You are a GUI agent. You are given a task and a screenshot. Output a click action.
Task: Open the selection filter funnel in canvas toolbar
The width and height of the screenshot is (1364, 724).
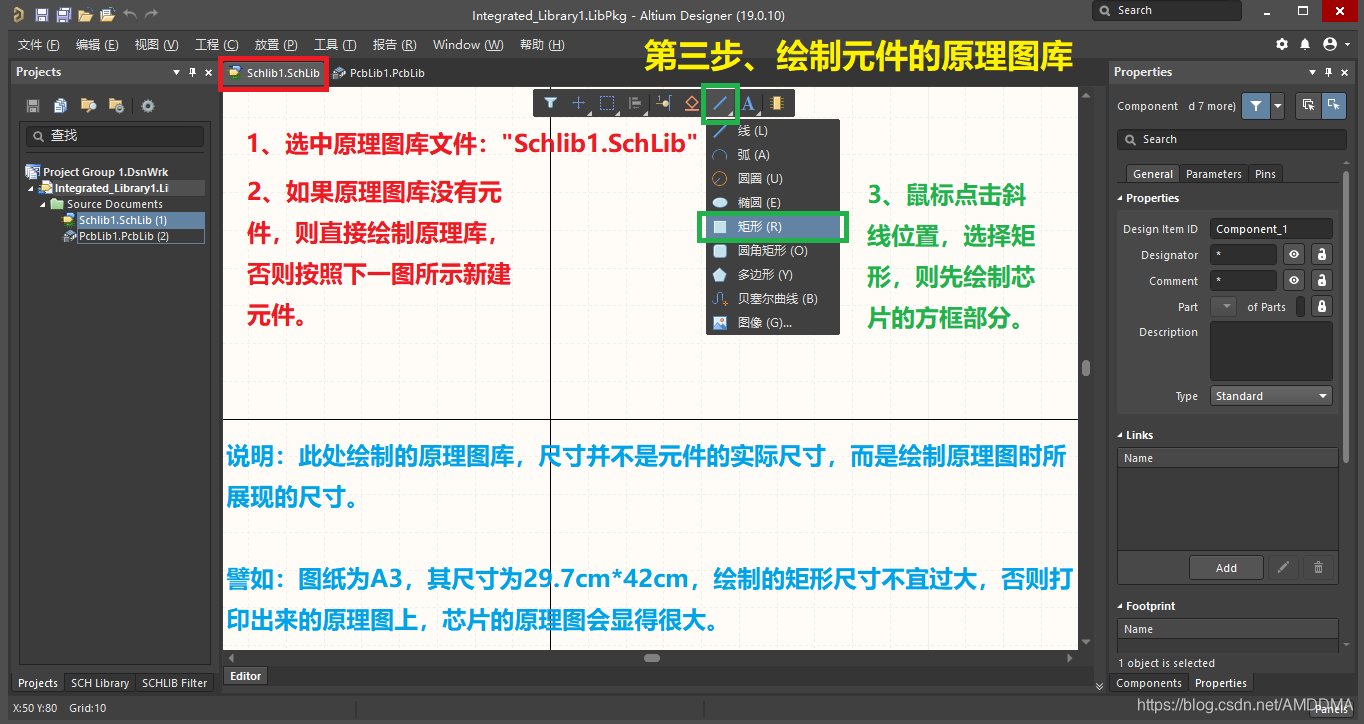(x=550, y=103)
